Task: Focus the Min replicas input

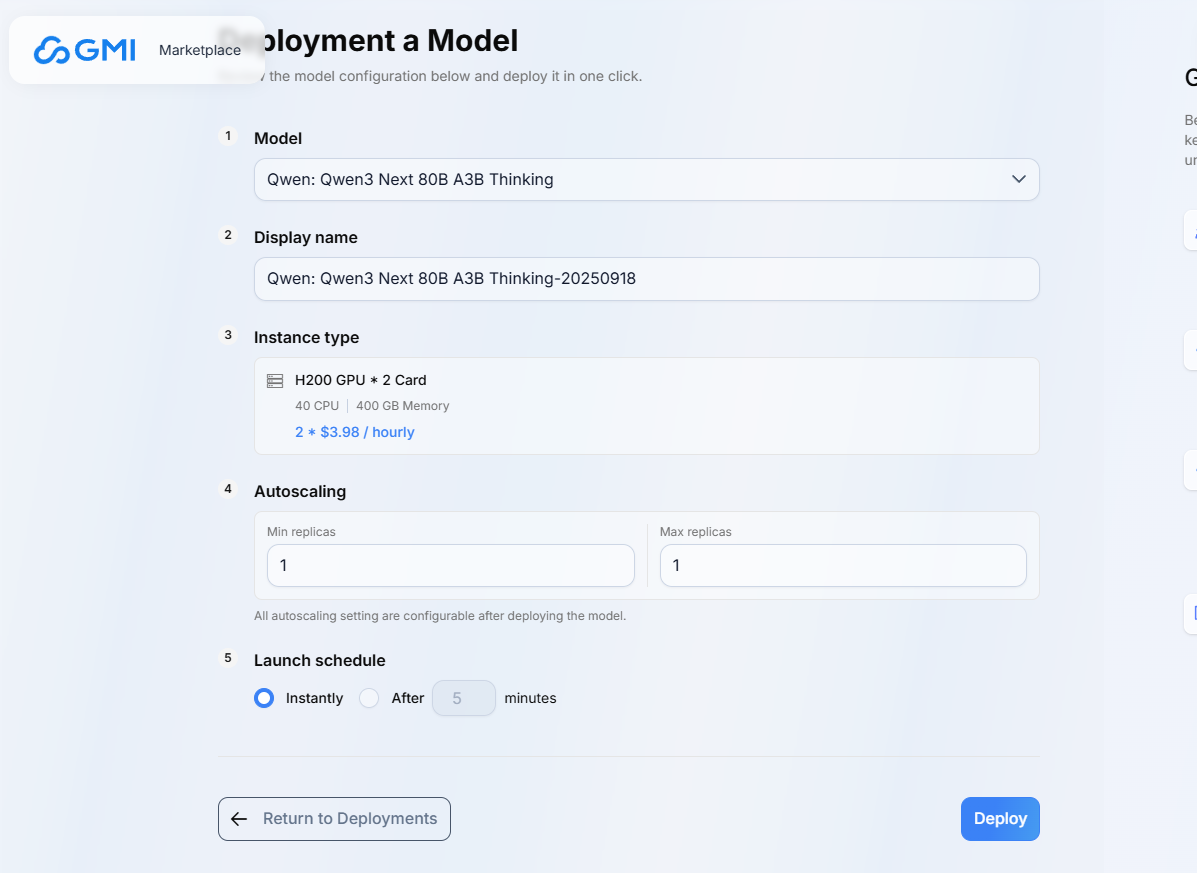Action: point(450,565)
